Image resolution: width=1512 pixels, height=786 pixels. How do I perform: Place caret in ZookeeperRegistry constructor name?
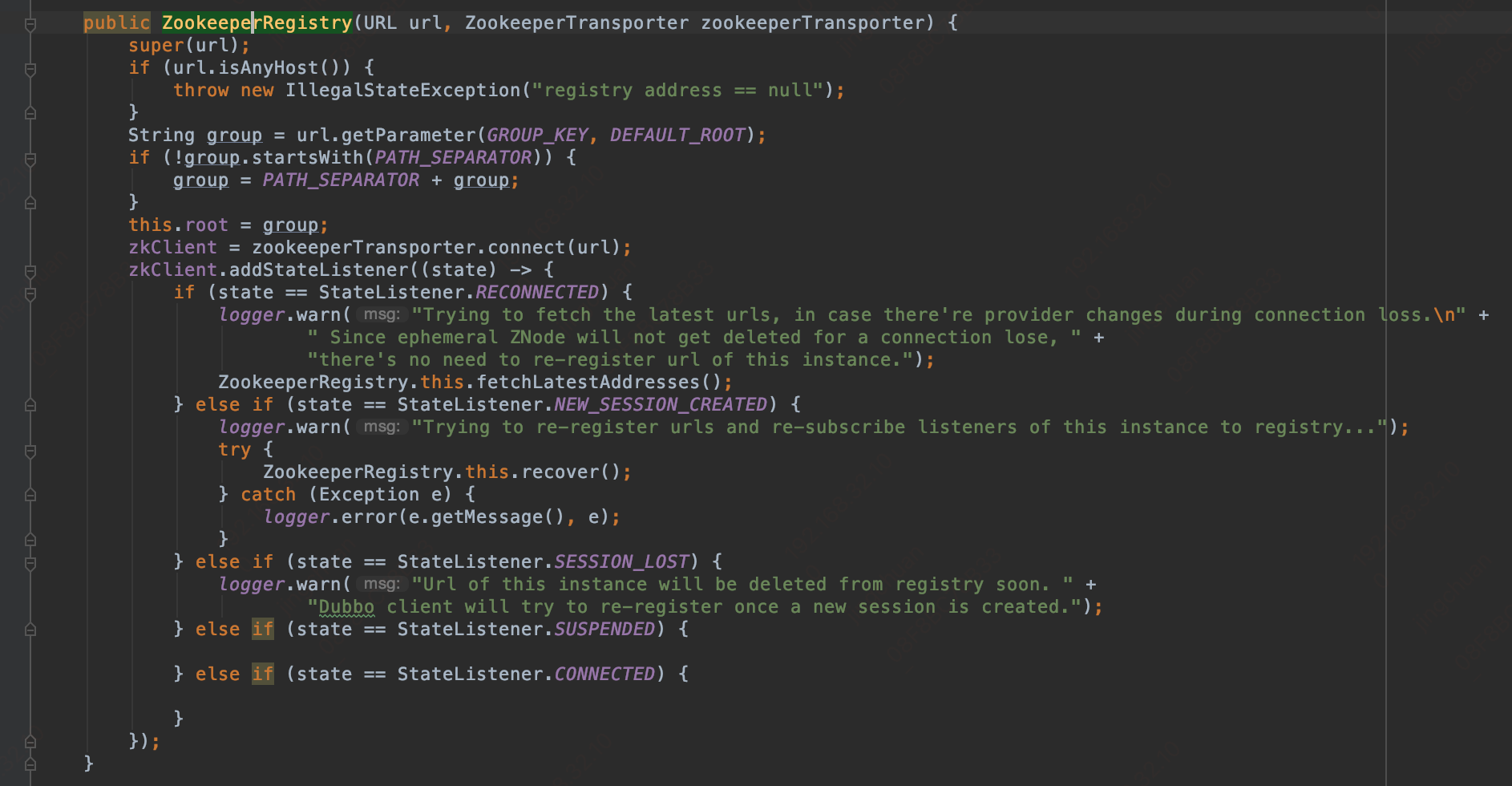tap(257, 23)
